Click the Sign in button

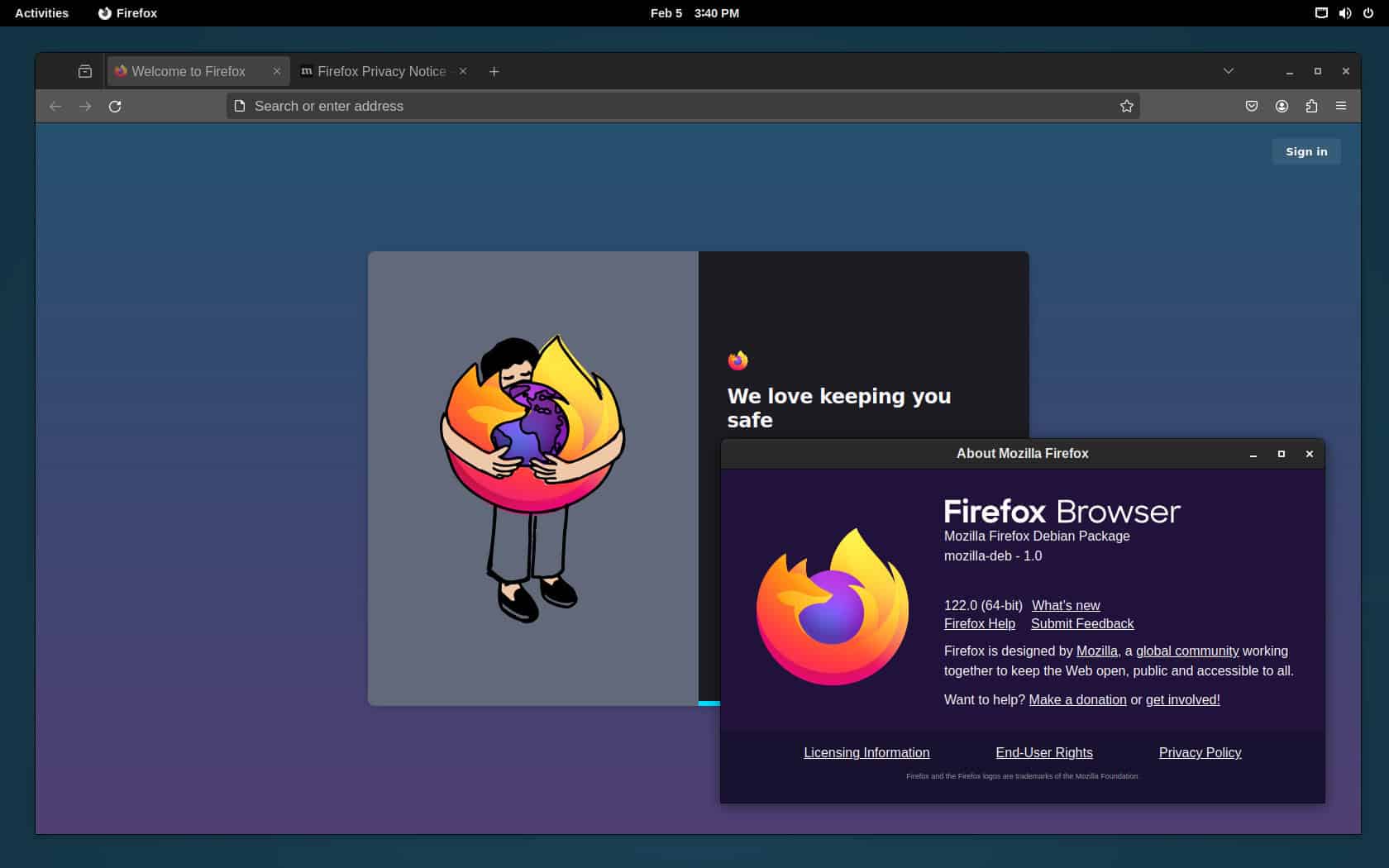1305,151
